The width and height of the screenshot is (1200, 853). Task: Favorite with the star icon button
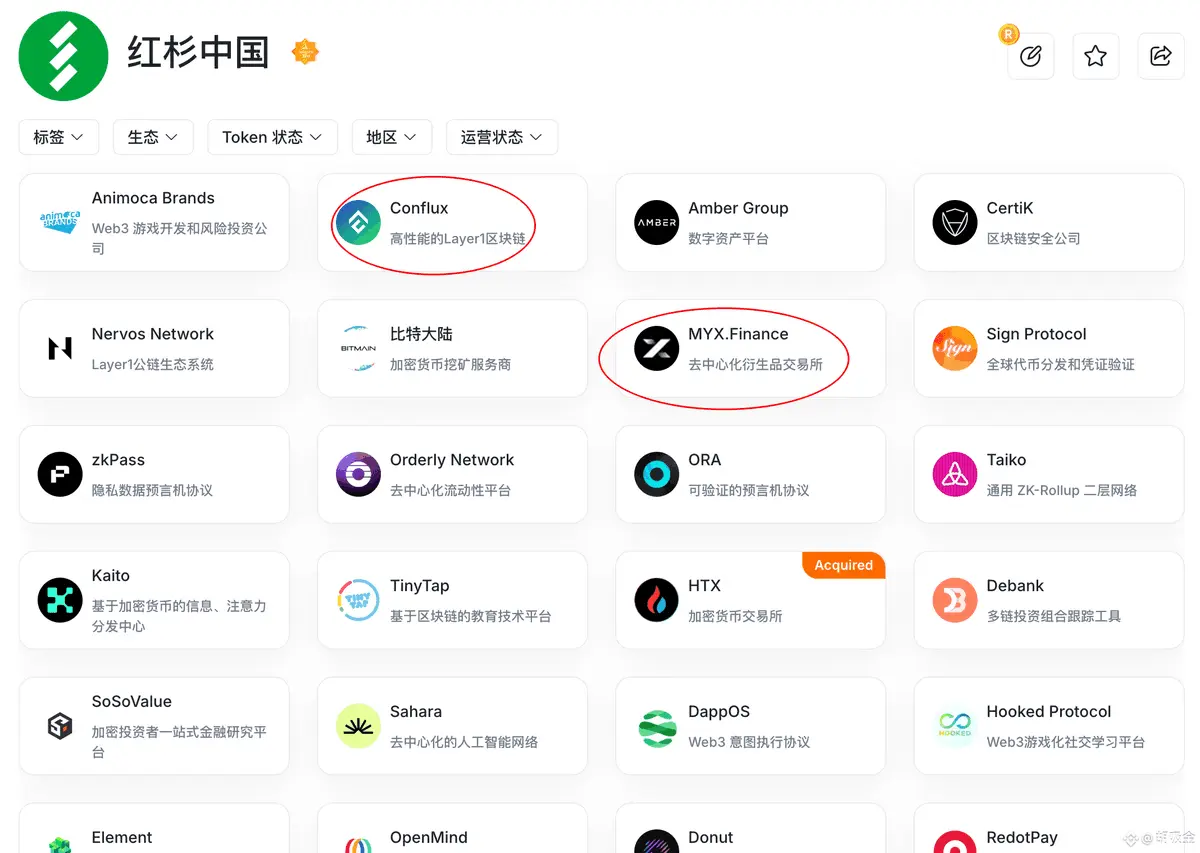1095,56
